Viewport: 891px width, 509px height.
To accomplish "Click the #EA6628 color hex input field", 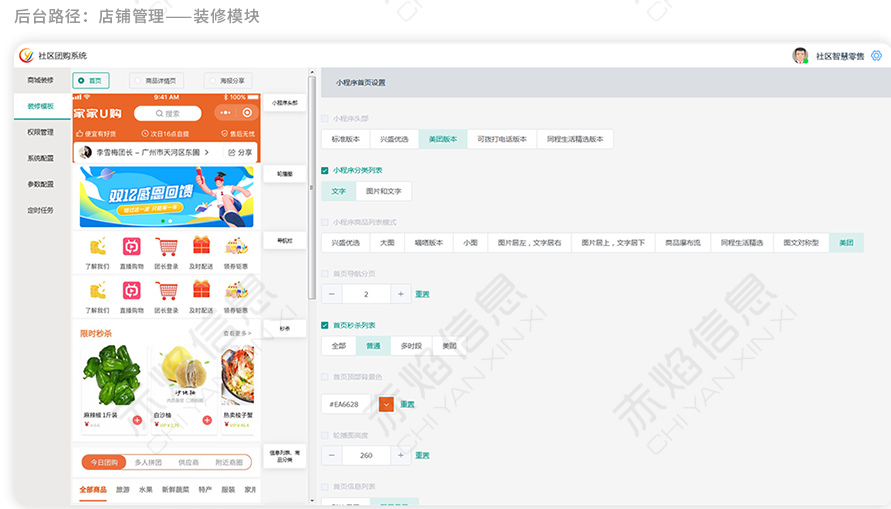I will point(346,404).
